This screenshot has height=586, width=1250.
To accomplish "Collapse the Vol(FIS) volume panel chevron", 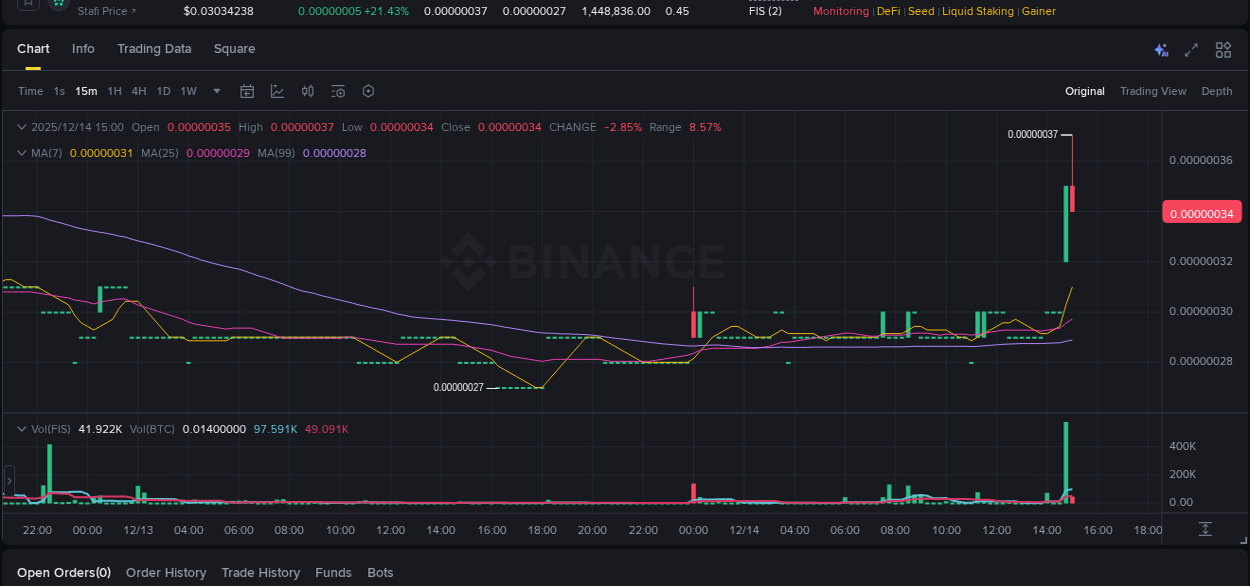I will coord(21,428).
